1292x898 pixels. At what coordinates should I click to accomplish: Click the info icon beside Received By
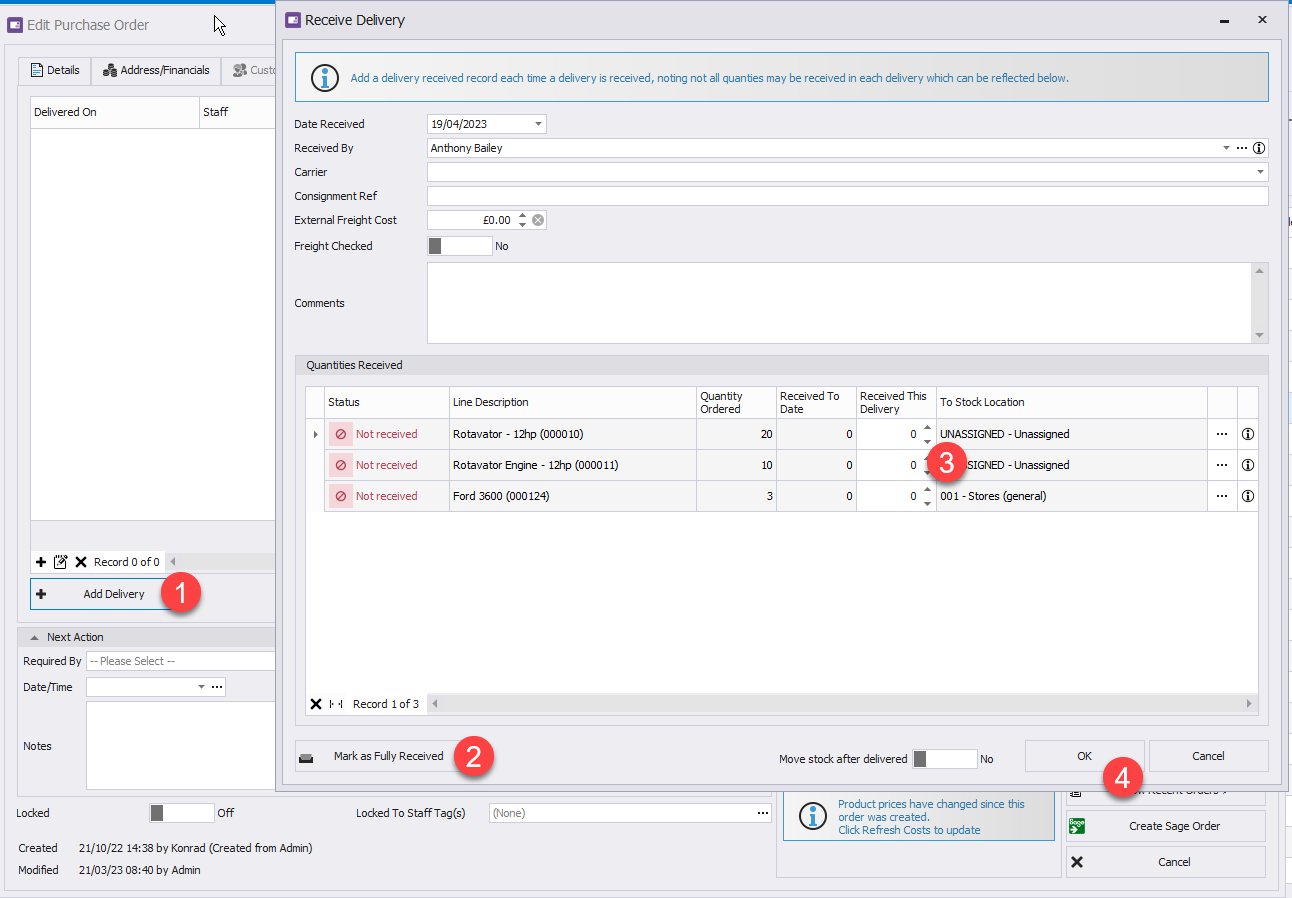point(1259,148)
